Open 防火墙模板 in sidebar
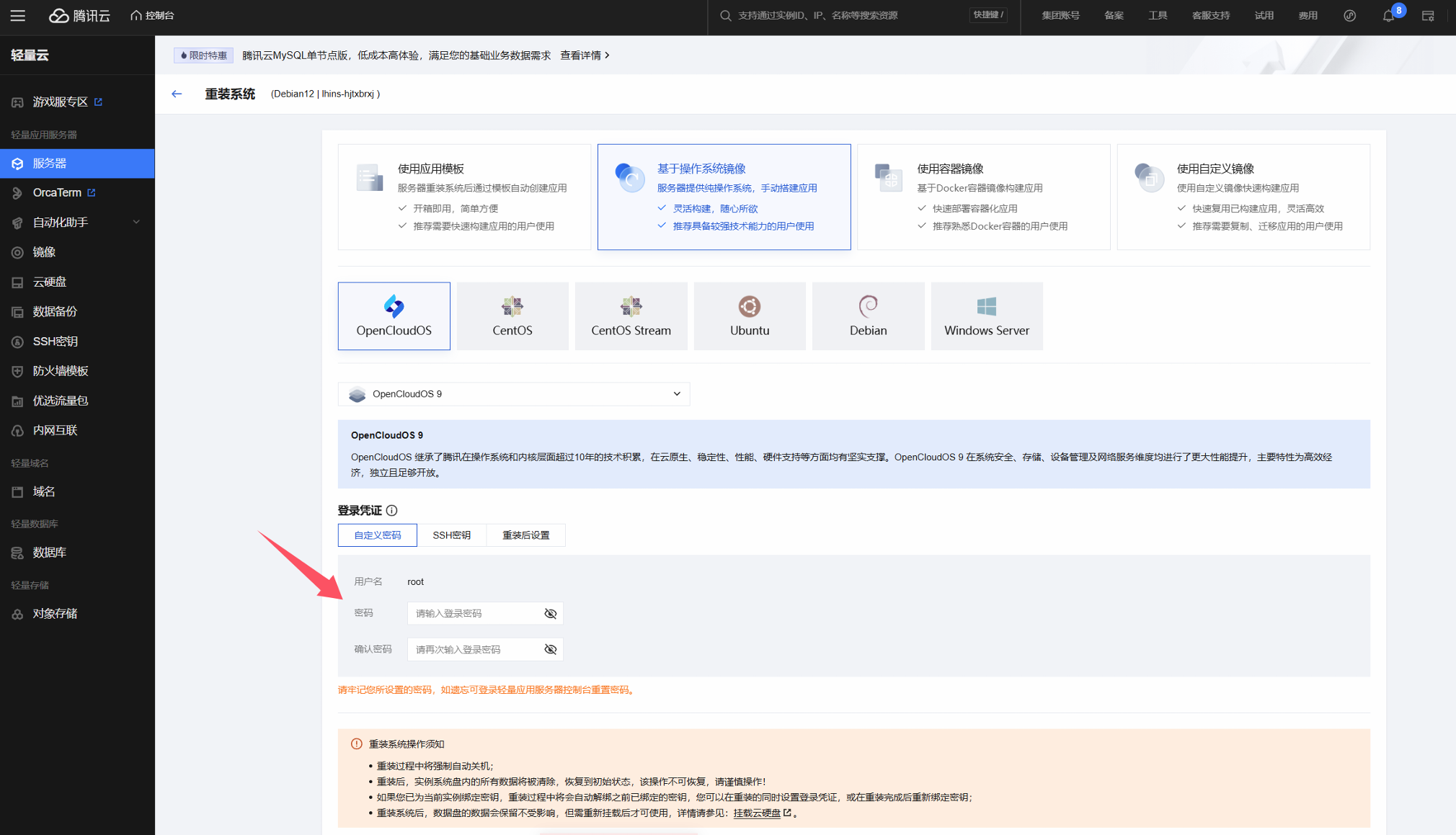This screenshot has width=1456, height=835. tap(61, 371)
